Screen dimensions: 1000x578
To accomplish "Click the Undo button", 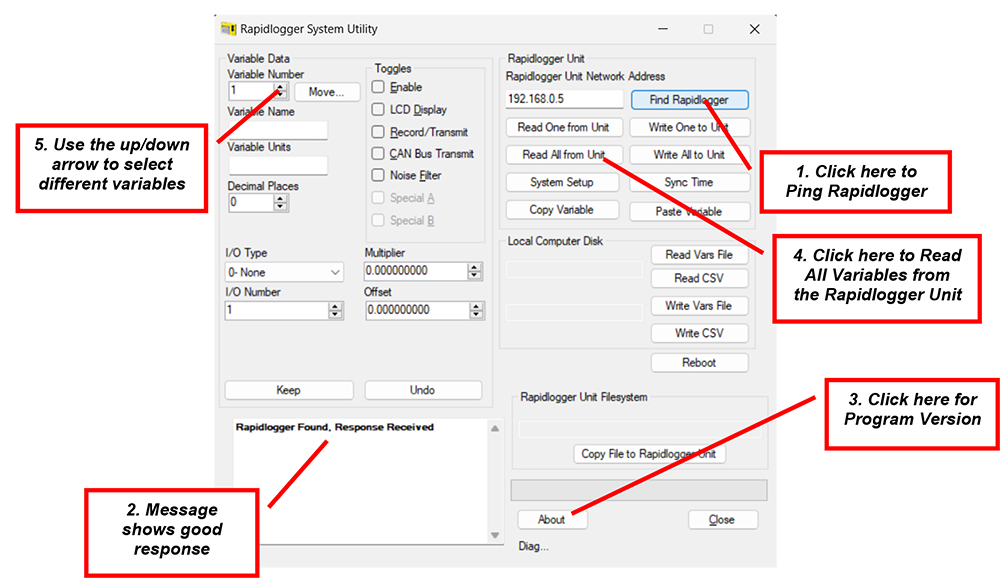I will 423,390.
